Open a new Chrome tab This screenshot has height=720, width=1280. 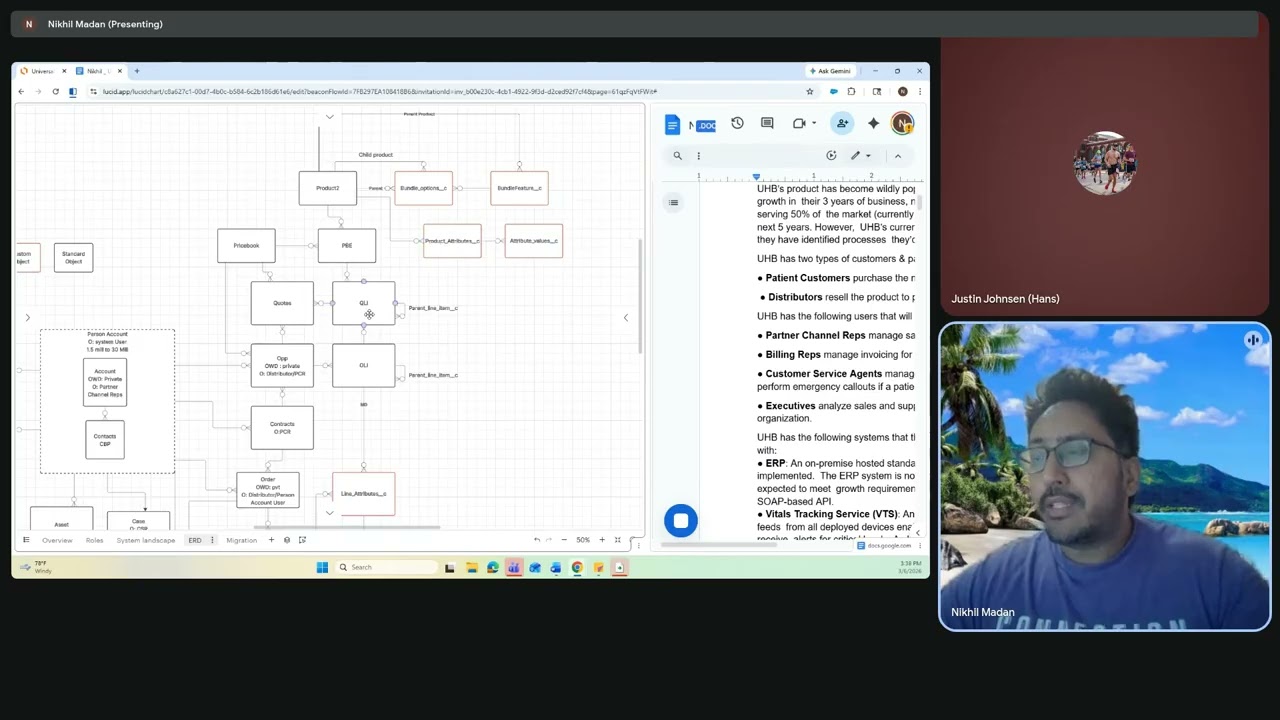137,71
